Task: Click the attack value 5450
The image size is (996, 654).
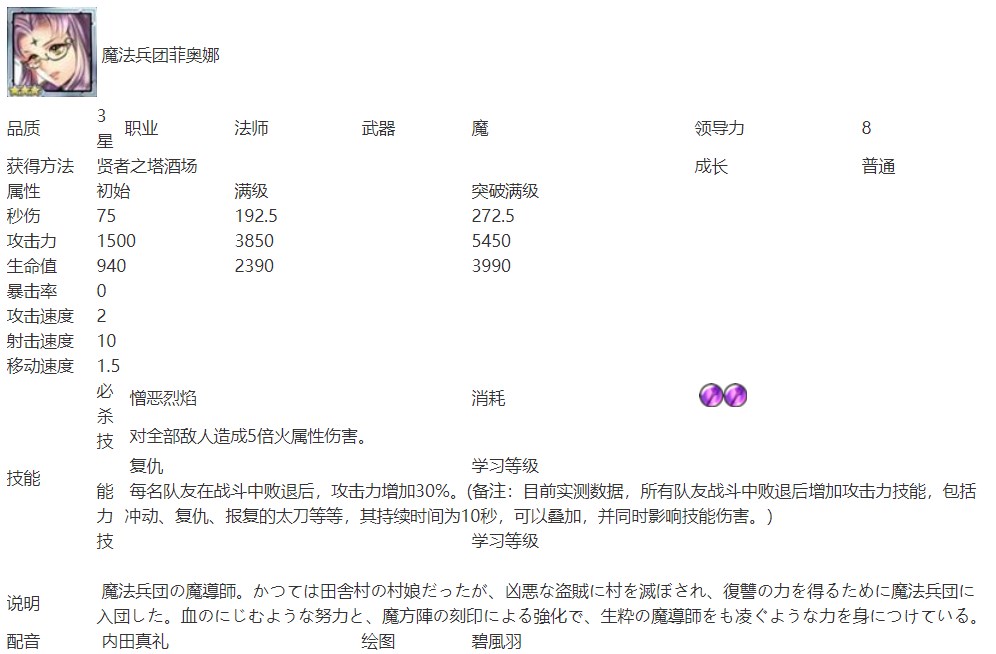Action: coord(491,241)
